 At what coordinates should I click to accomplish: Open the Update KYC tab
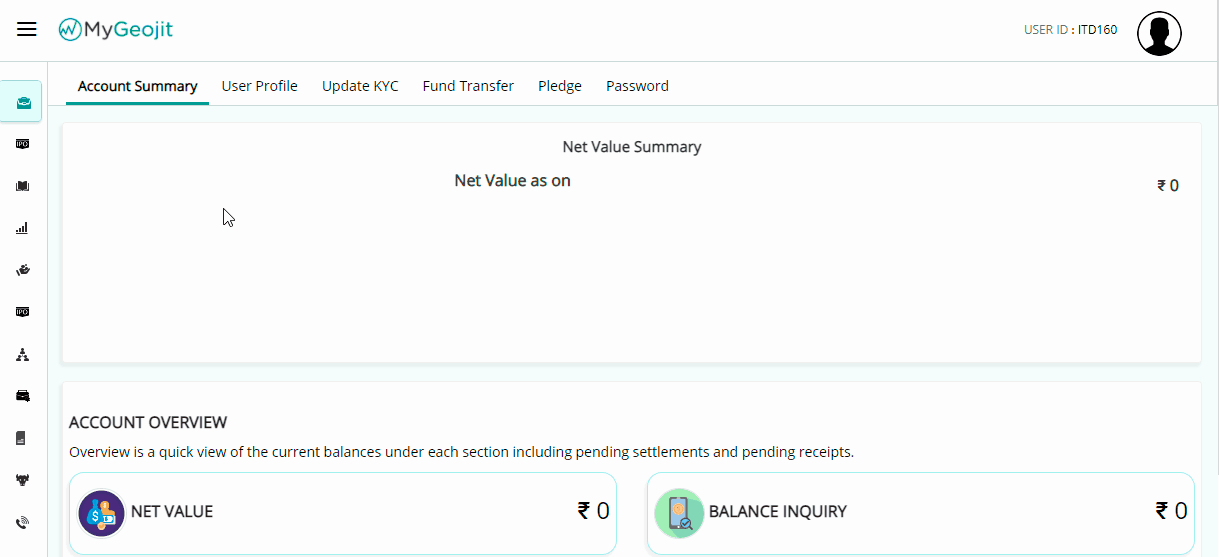pyautogui.click(x=360, y=86)
